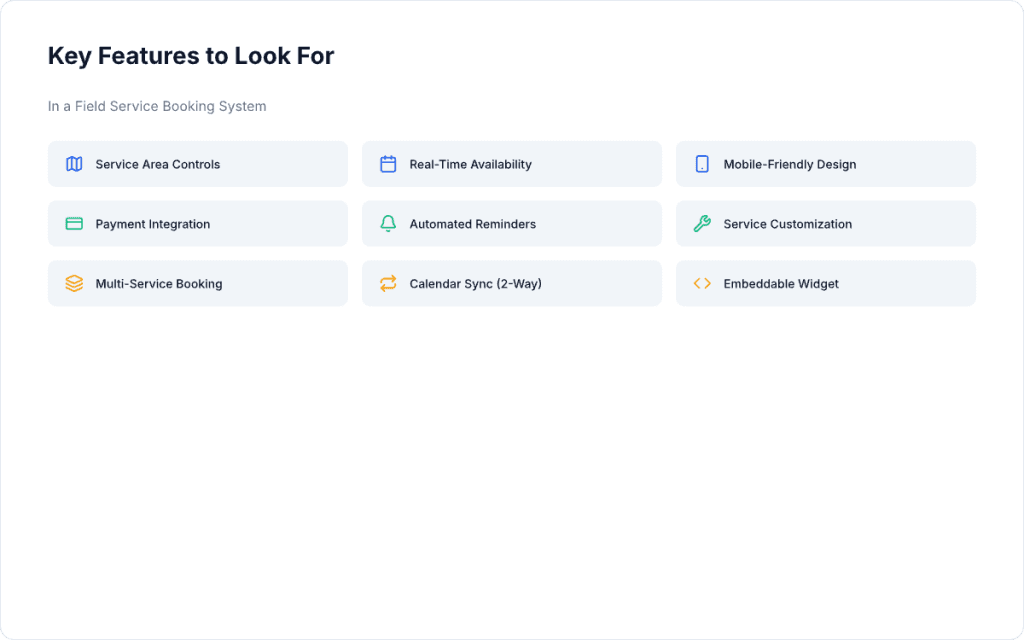Select the Automated Reminders card
The width and height of the screenshot is (1024, 640).
(x=511, y=223)
